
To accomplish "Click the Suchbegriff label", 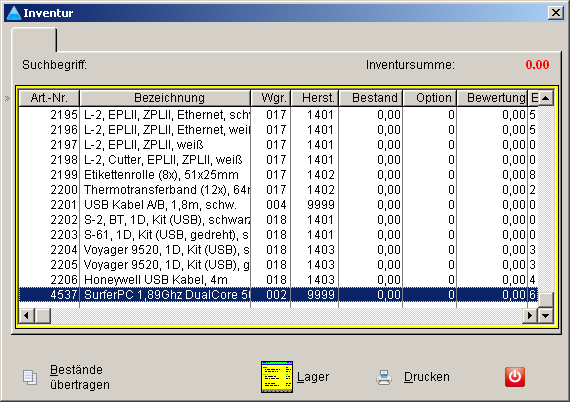I will (55, 65).
